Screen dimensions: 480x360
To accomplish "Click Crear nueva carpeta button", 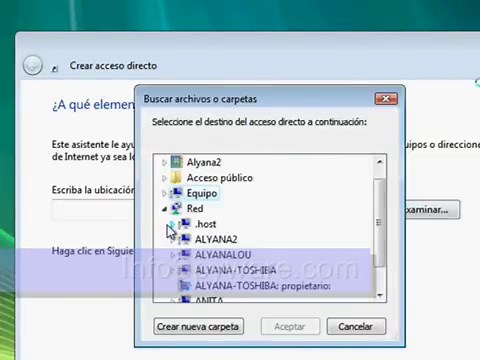I will click(199, 326).
